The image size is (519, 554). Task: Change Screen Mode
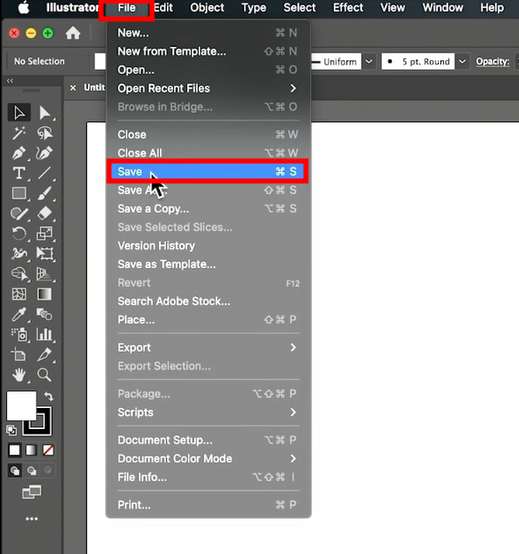tap(31, 492)
